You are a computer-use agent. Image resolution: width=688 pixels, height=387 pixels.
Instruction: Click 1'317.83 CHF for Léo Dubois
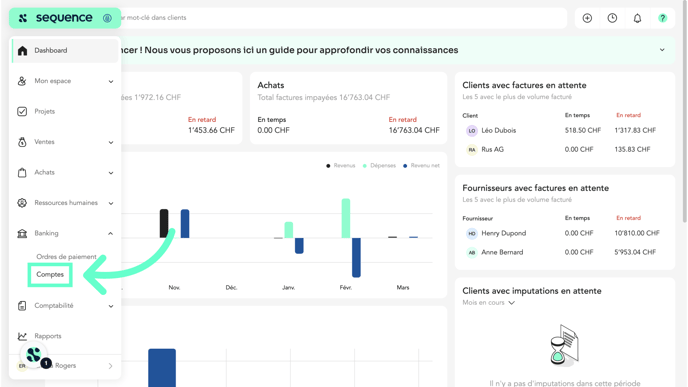[635, 130]
